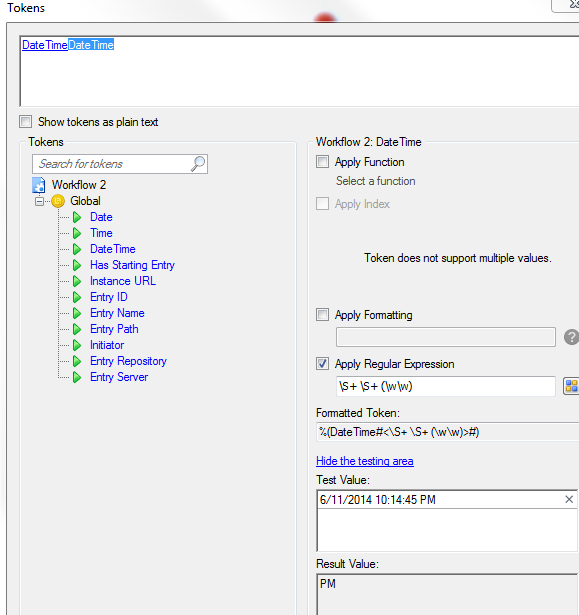579x615 pixels.
Task: Click the yellow Global node icon
Action: click(x=58, y=201)
